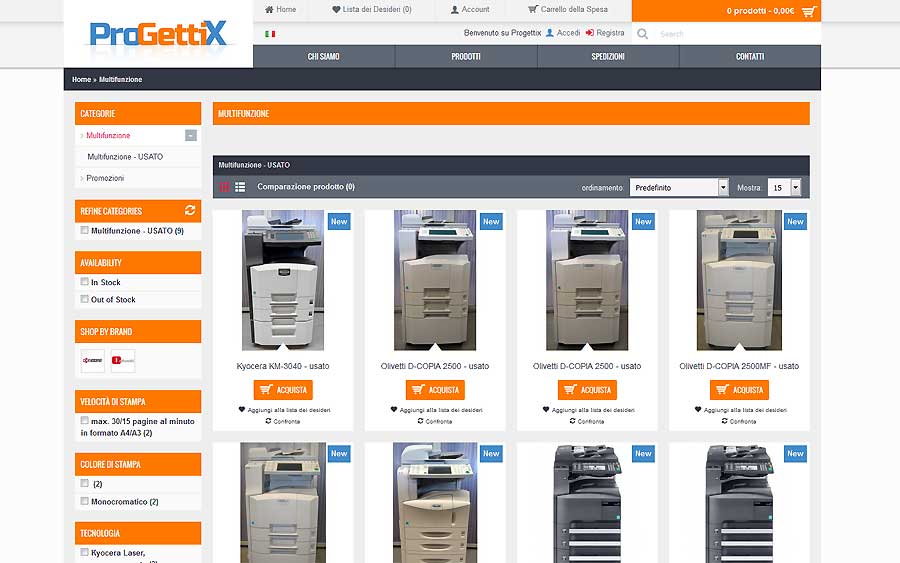Screen dimensions: 900x563
Task: Enable In Stock filter checkbox
Action: click(84, 282)
